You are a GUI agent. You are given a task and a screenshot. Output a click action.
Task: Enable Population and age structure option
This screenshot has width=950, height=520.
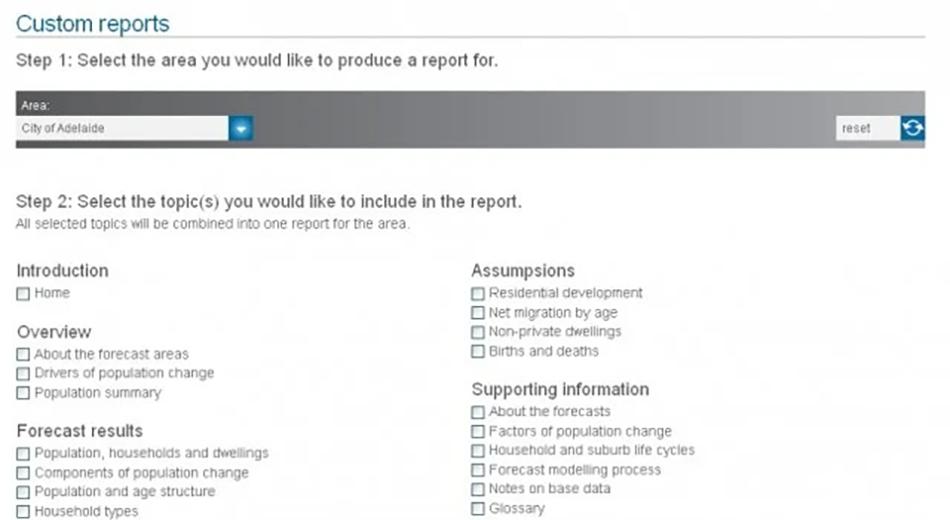(23, 492)
